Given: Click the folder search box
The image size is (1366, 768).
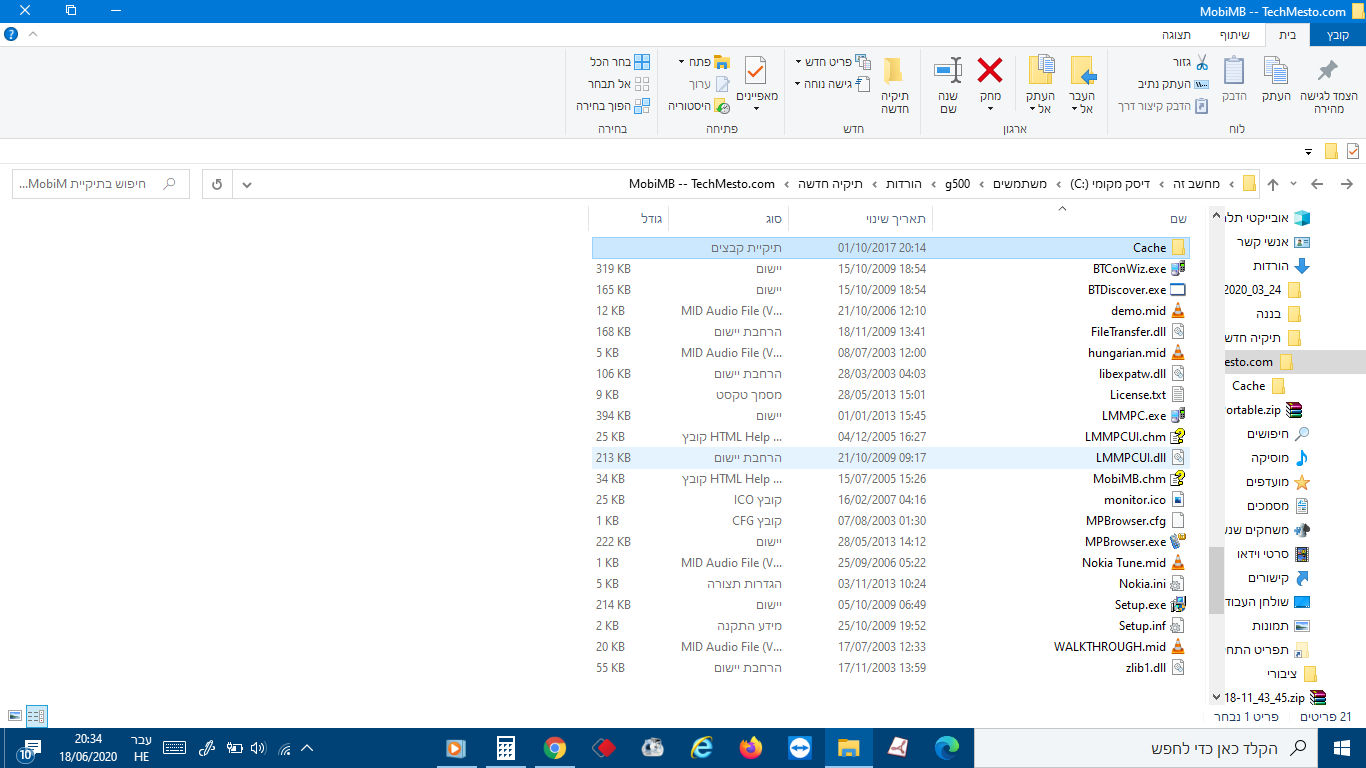Looking at the screenshot, I should [x=100, y=184].
